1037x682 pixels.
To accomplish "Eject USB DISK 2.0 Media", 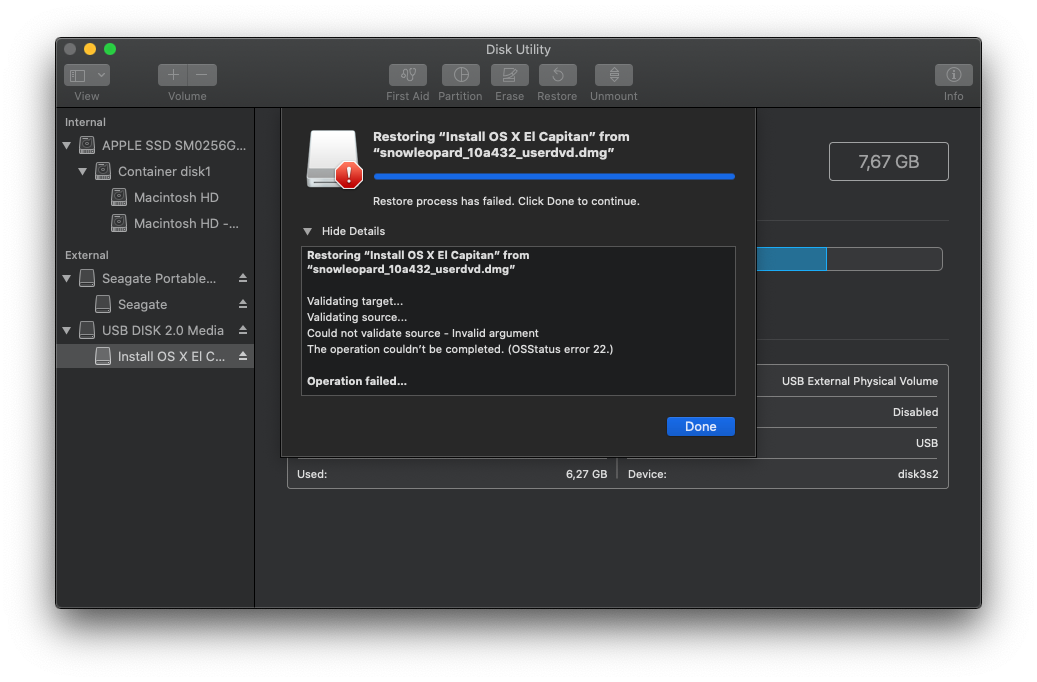I will pos(243,330).
